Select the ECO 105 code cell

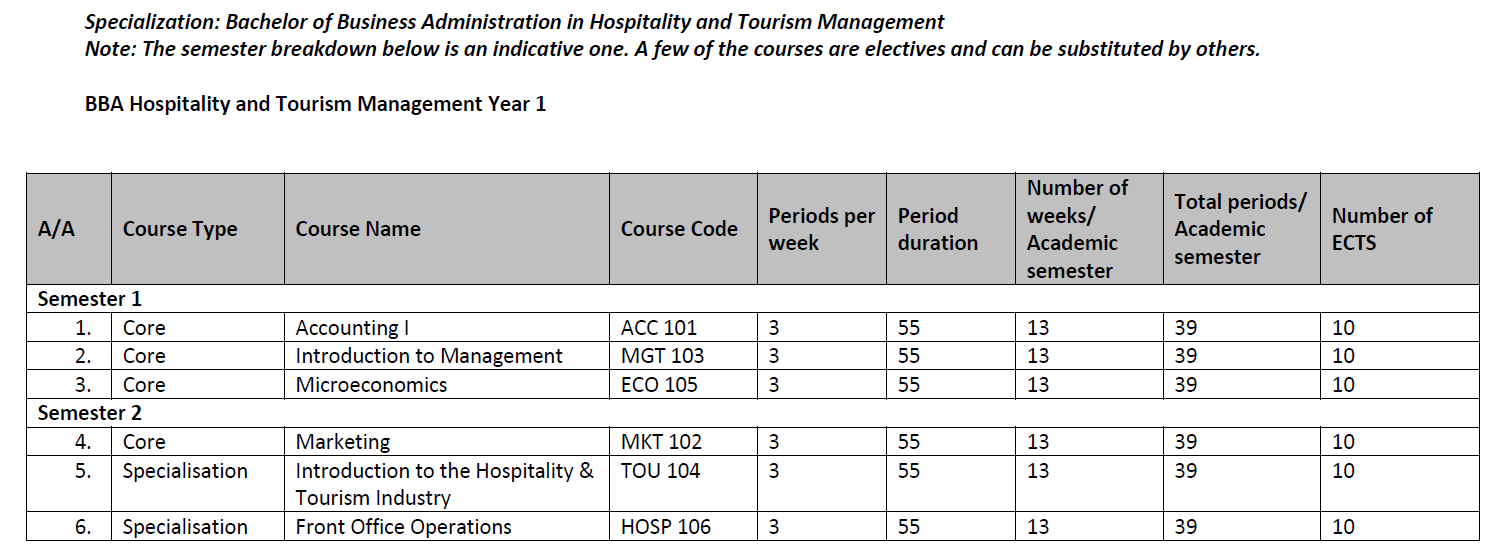[x=659, y=385]
